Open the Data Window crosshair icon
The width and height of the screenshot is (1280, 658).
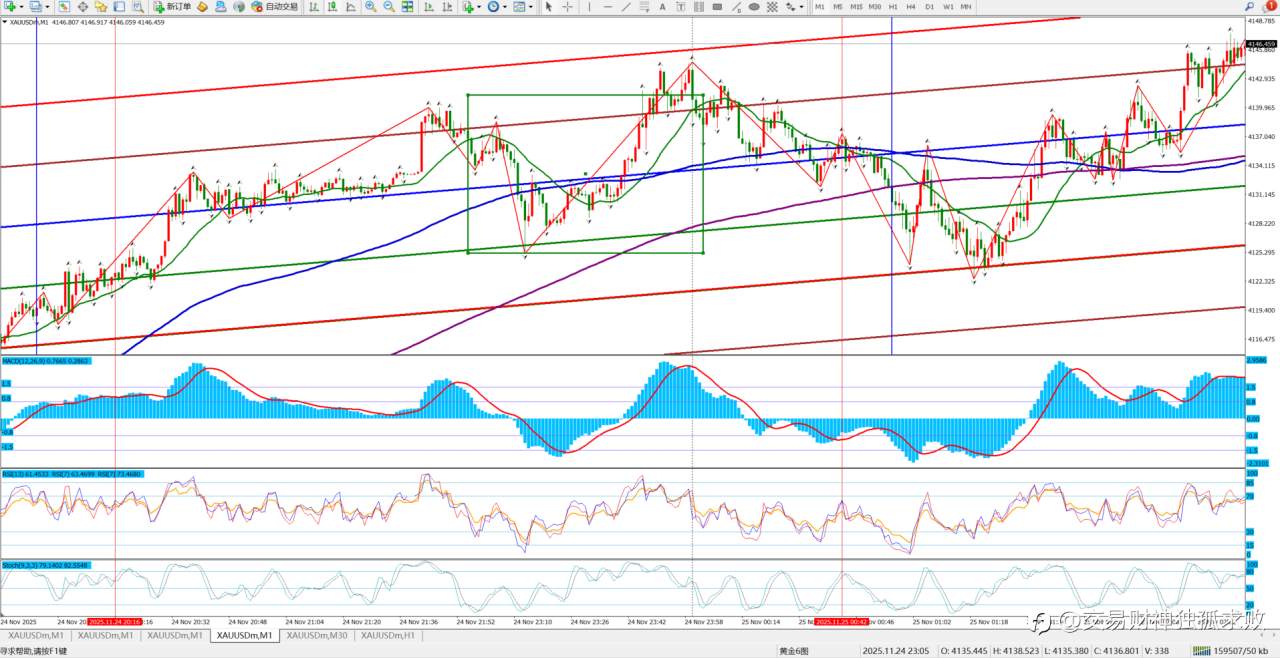[x=83, y=6]
